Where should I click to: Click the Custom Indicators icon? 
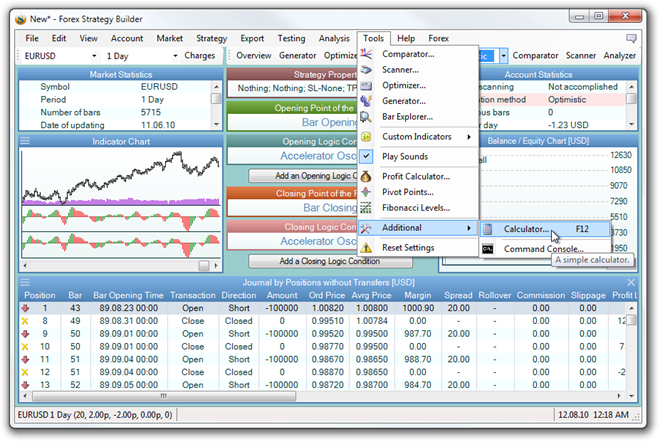click(366, 137)
